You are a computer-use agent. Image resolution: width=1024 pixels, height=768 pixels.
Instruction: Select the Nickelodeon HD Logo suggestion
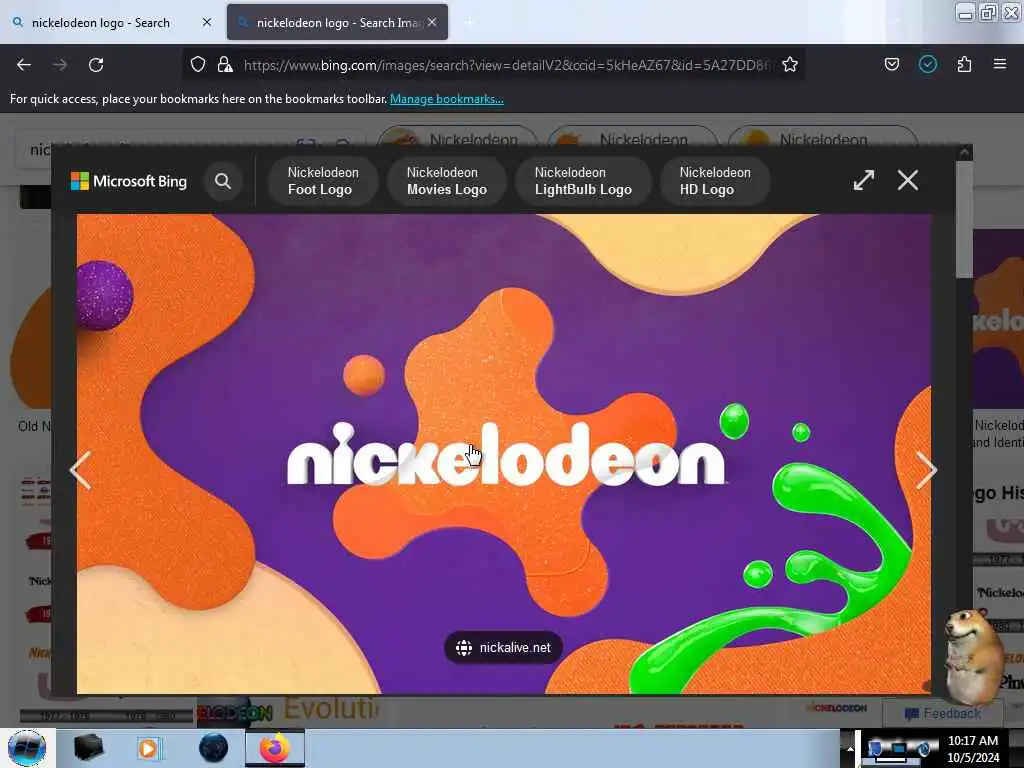click(x=715, y=181)
